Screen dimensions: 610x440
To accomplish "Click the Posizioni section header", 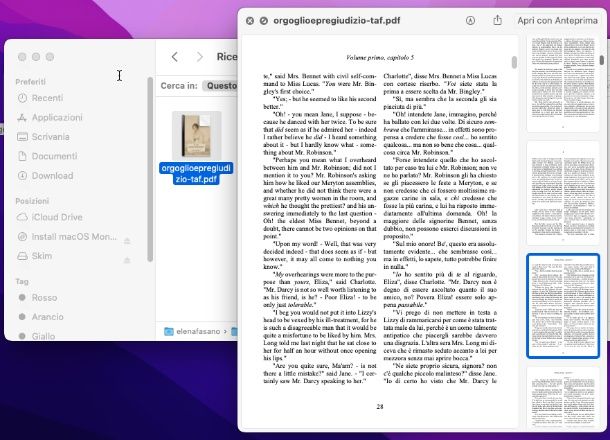I will (x=32, y=201).
